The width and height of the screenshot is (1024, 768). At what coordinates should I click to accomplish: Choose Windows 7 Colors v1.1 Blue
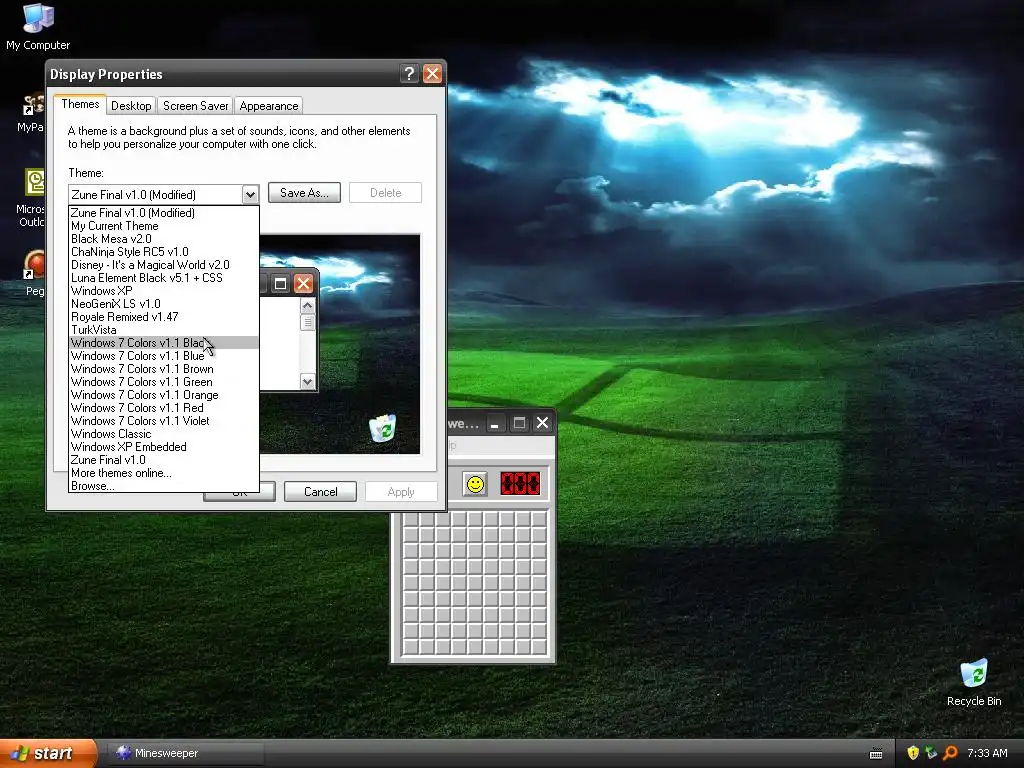[164, 356]
